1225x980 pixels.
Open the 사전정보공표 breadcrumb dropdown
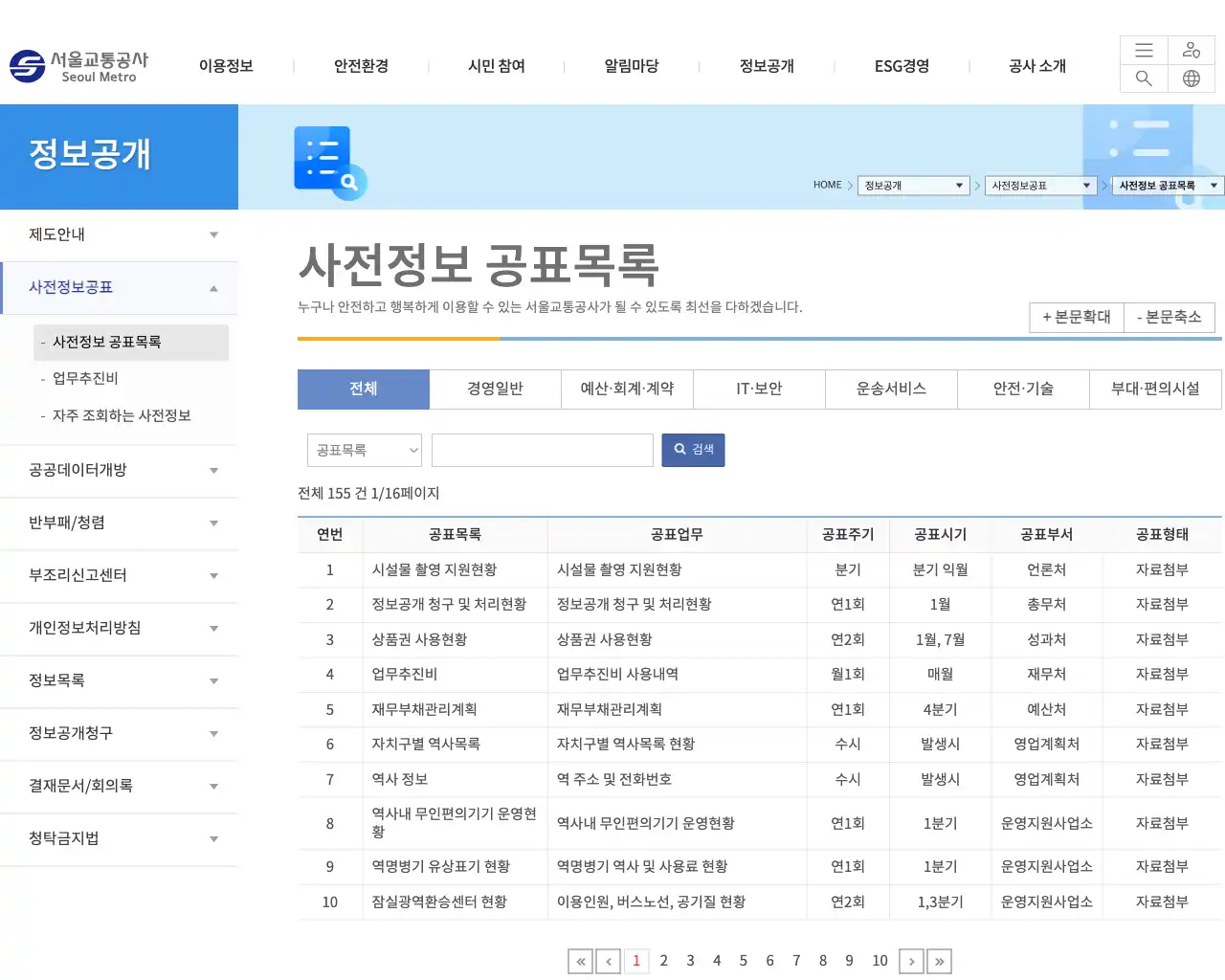pyautogui.click(x=1041, y=186)
